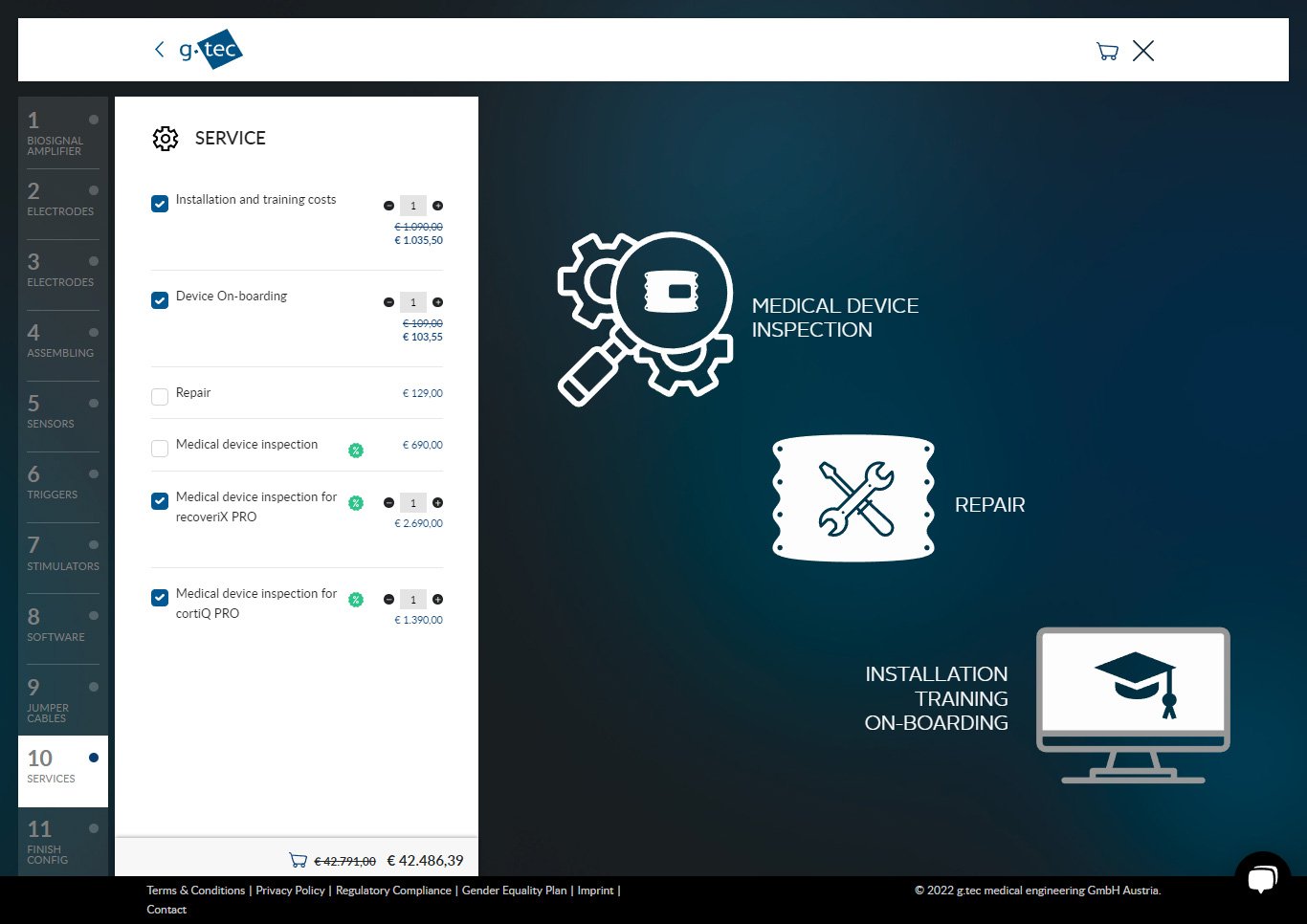Uncheck Installation and training costs

pyautogui.click(x=160, y=204)
